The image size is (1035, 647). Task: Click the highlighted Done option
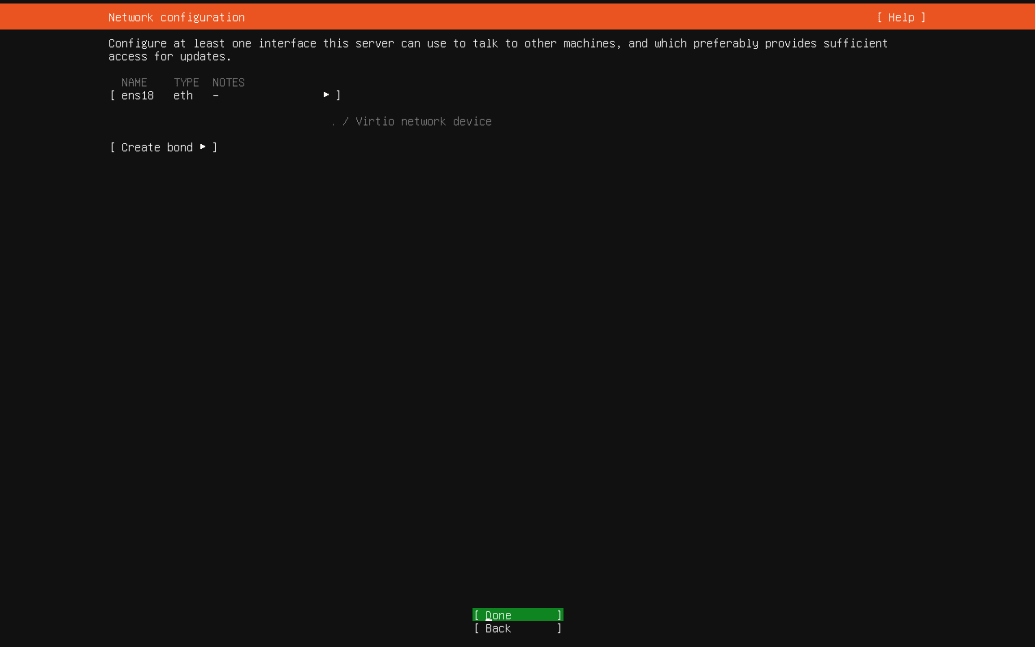tap(516, 614)
